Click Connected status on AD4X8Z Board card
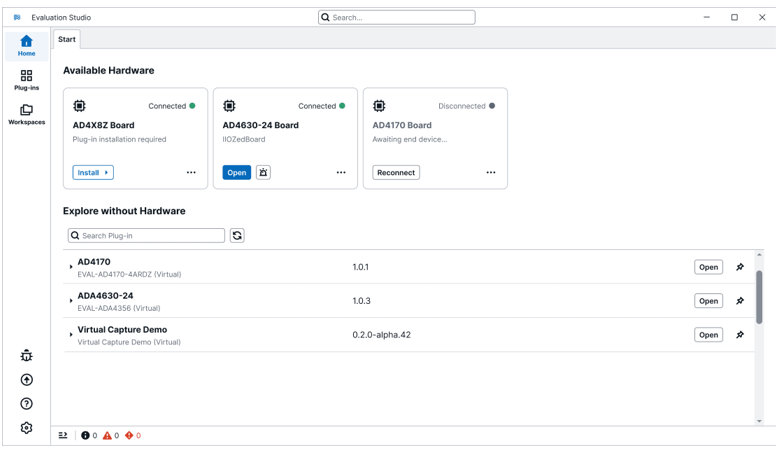The image size is (776, 450). [x=167, y=106]
